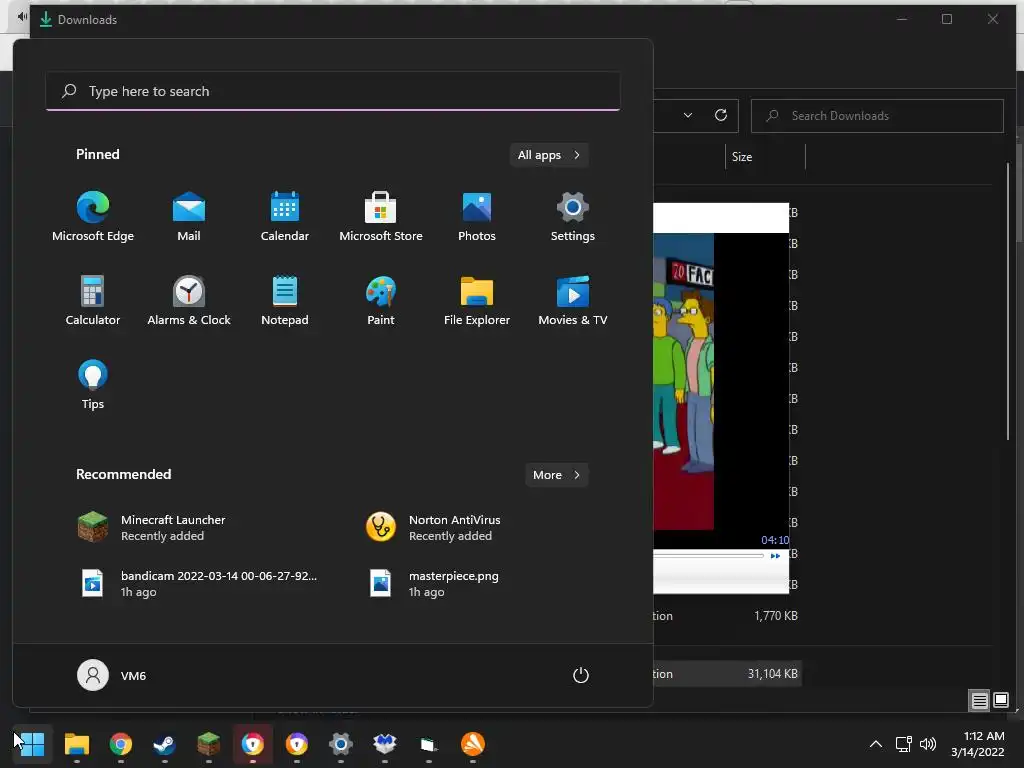Screen dimensions: 1024x768
Task: Open Microsoft Store from Start menu
Action: pyautogui.click(x=381, y=217)
